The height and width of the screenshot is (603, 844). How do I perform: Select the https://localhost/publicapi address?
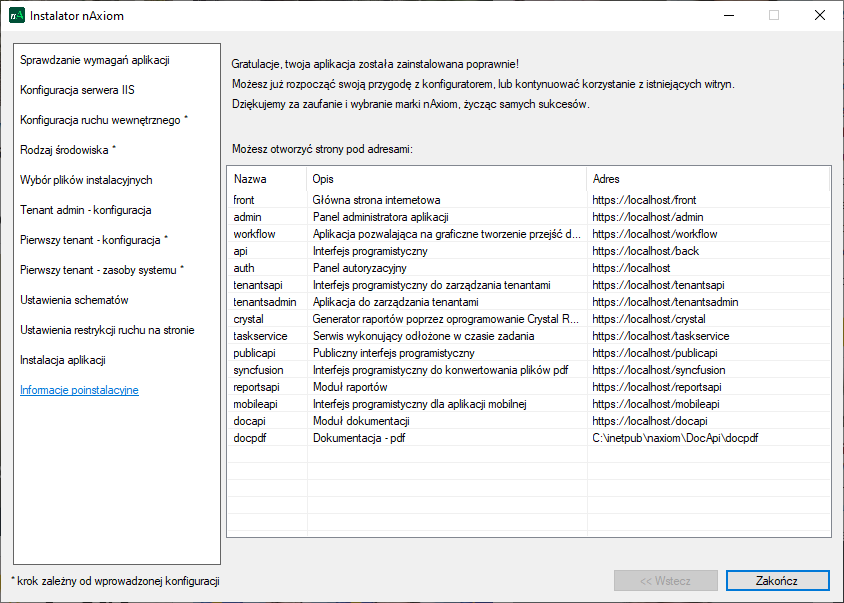655,353
